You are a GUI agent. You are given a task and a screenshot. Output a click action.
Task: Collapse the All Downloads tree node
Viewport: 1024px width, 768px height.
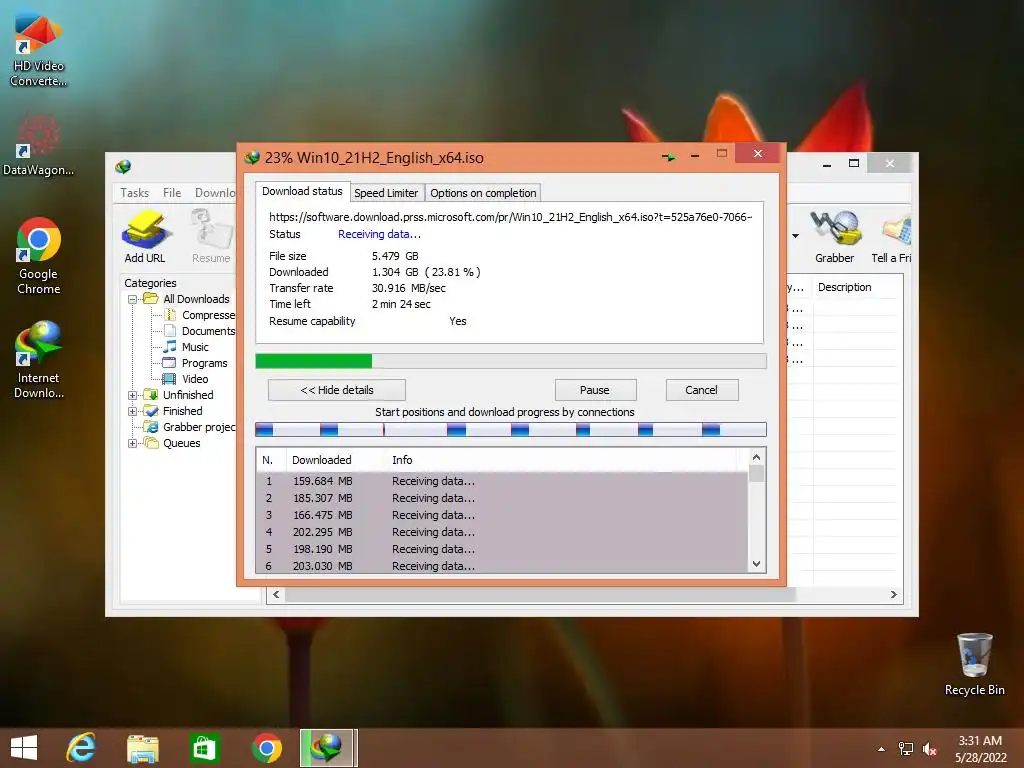(x=133, y=299)
